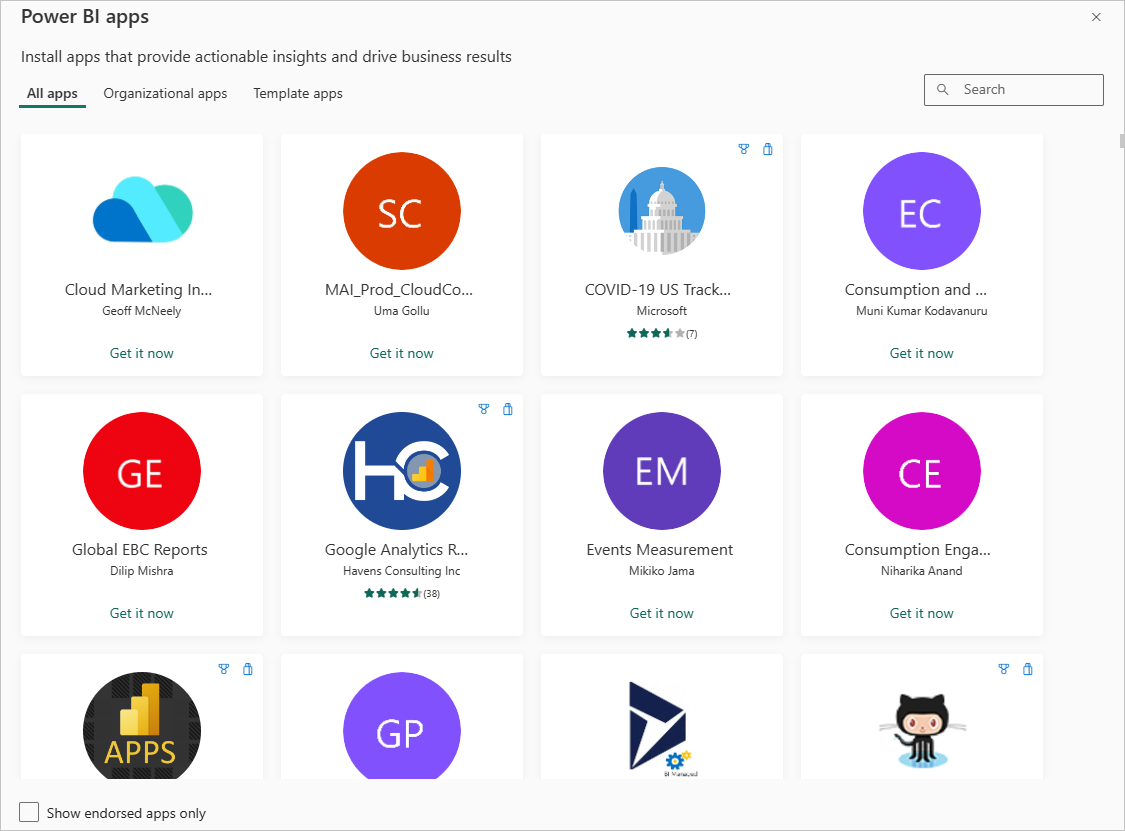Click the shopping bag icon on GitHub card
This screenshot has height=831, width=1125.
[1027, 669]
